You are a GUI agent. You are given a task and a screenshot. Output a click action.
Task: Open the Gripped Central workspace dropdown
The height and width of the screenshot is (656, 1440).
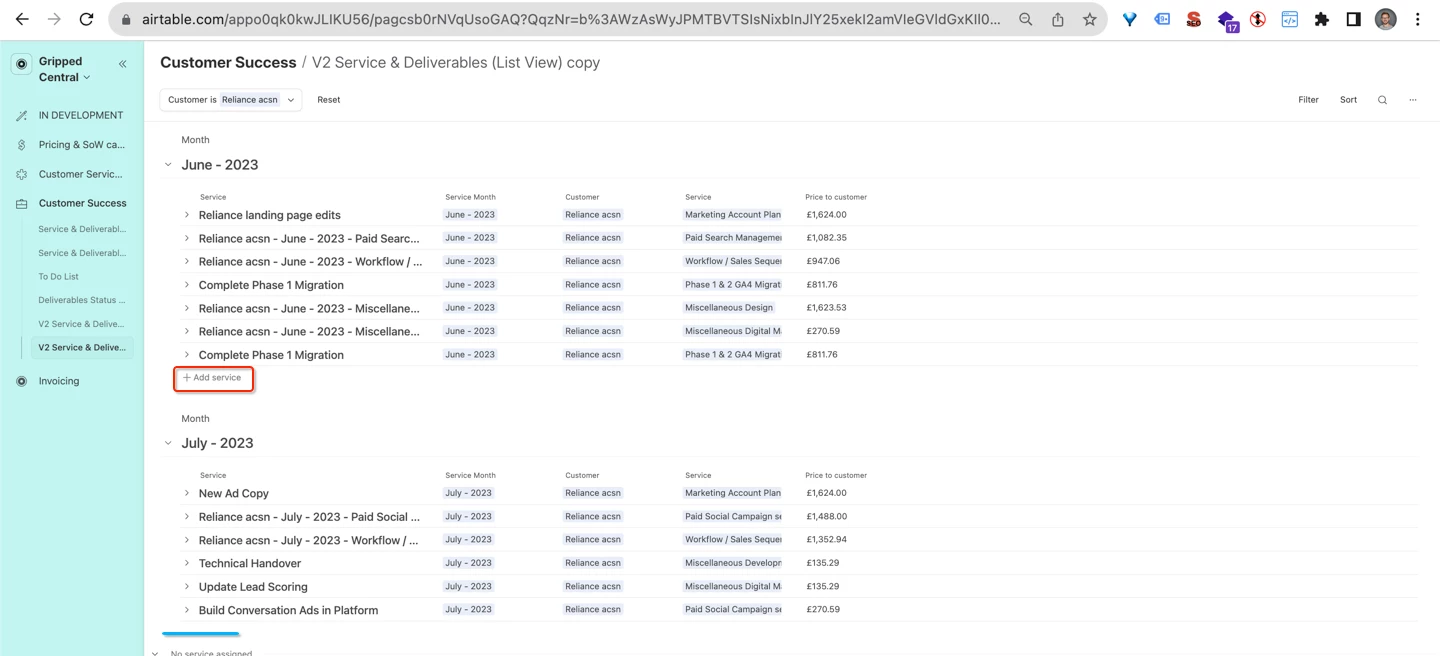tap(65, 69)
